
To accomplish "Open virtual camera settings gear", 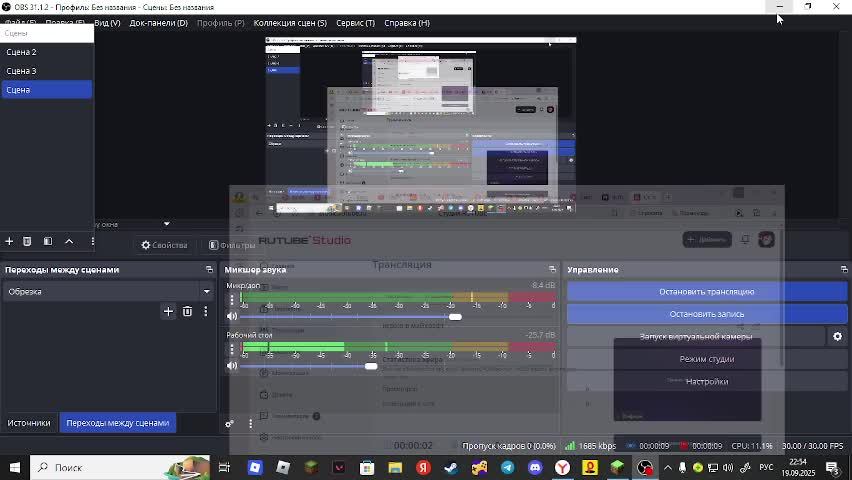I will (837, 336).
